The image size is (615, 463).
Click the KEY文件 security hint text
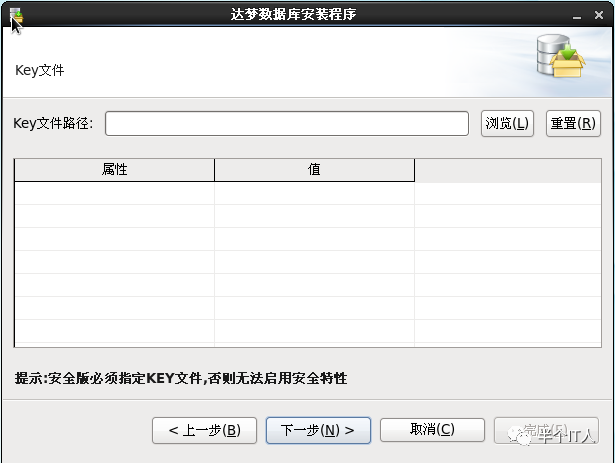pos(181,379)
